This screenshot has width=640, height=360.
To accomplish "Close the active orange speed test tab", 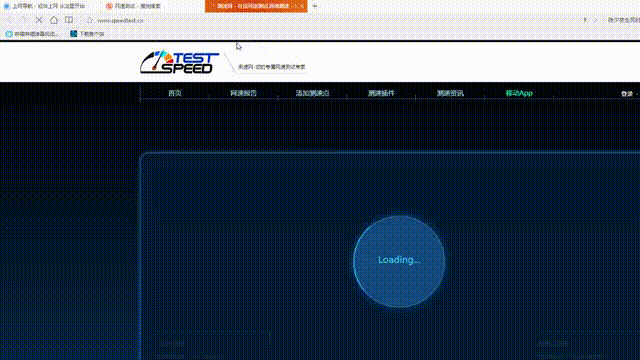I will pyautogui.click(x=302, y=6).
